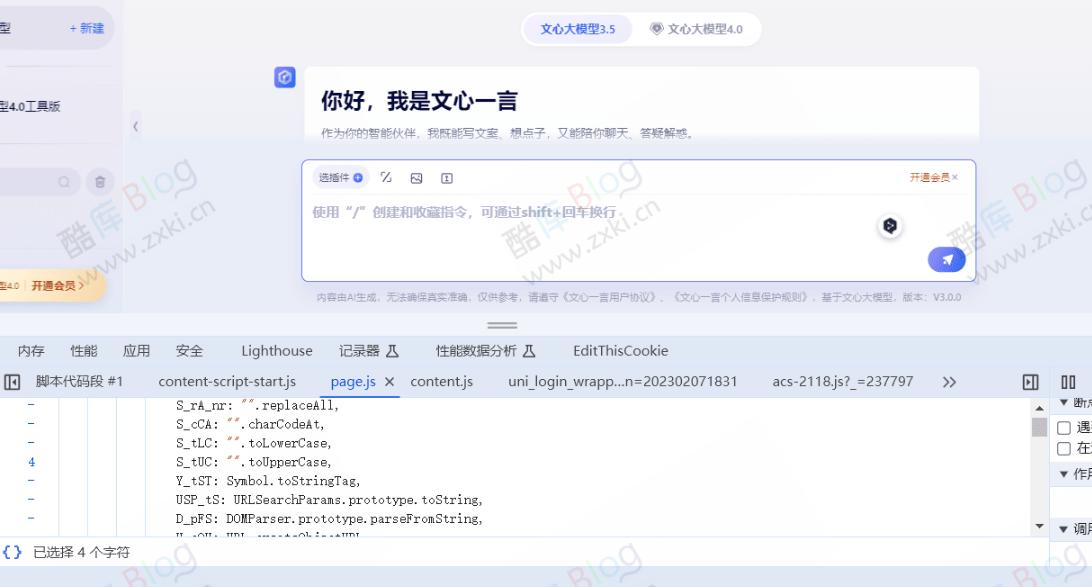Enable the first breakpoint checkbox in the debugger sidebar
This screenshot has height=587, width=1092.
1064,426
